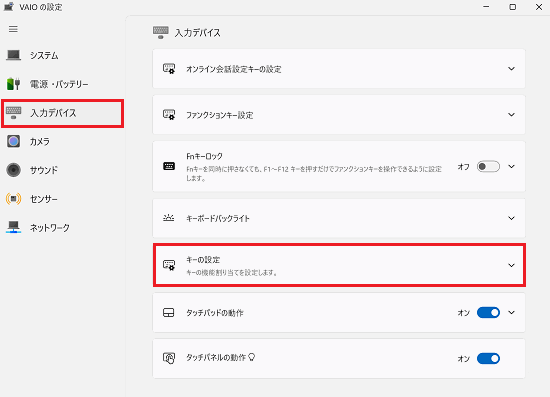The image size is (550, 397).
Task: Click the カメラ camera icon
Action: point(14,141)
